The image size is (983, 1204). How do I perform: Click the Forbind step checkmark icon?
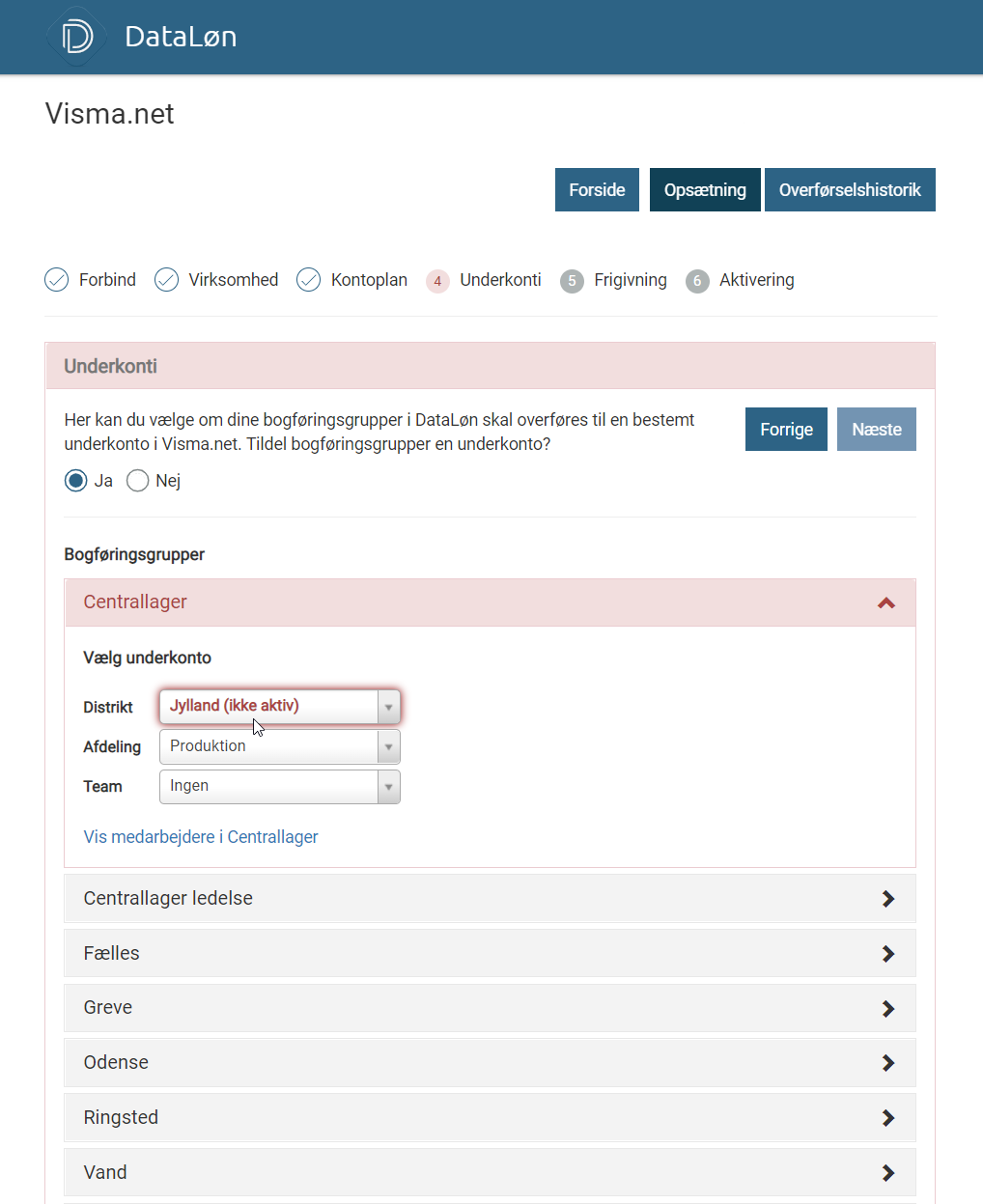[x=57, y=280]
